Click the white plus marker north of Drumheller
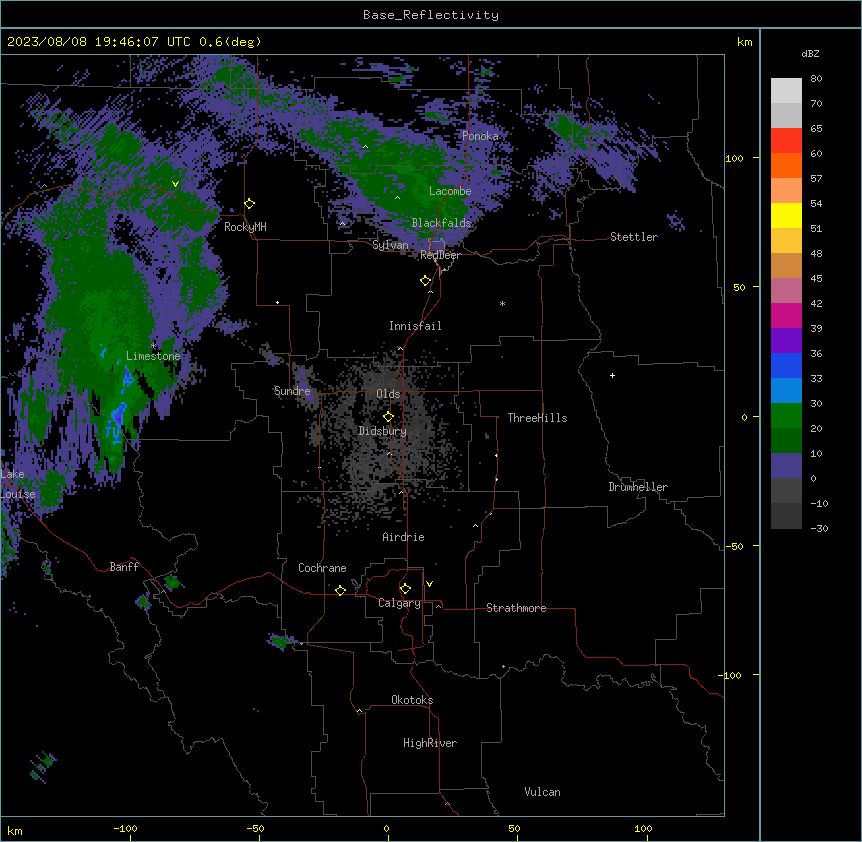 point(612,375)
